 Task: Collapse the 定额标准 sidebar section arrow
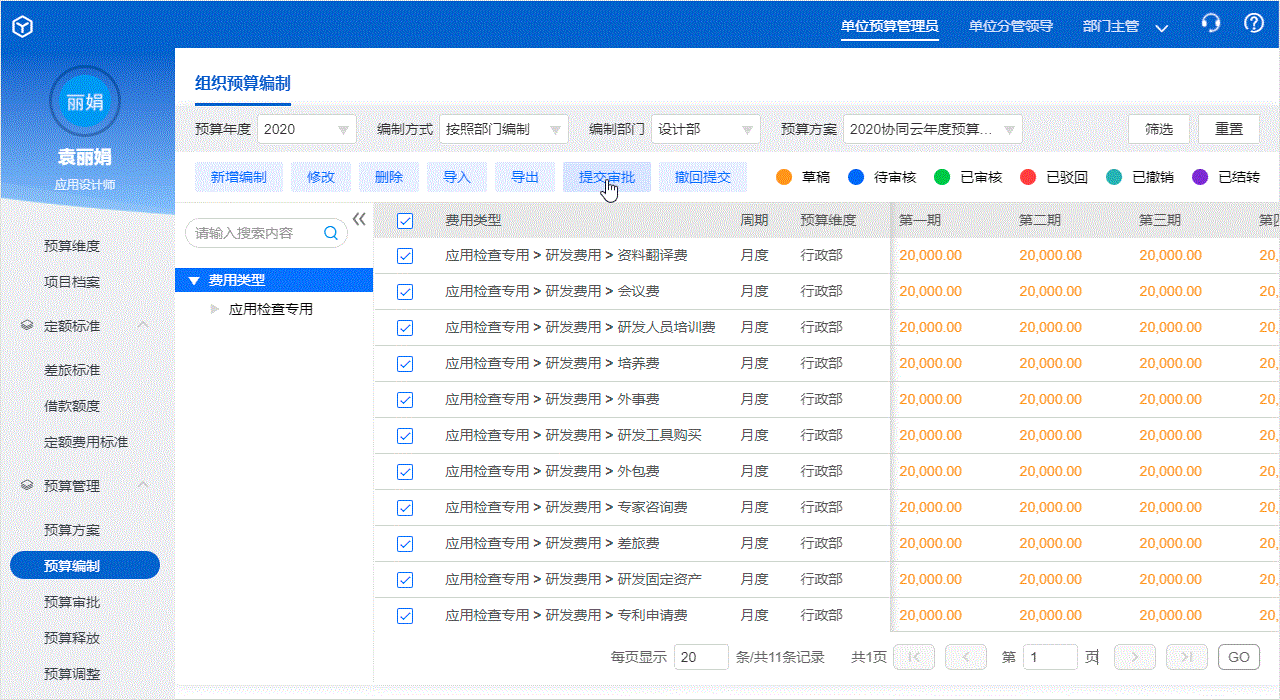(143, 325)
